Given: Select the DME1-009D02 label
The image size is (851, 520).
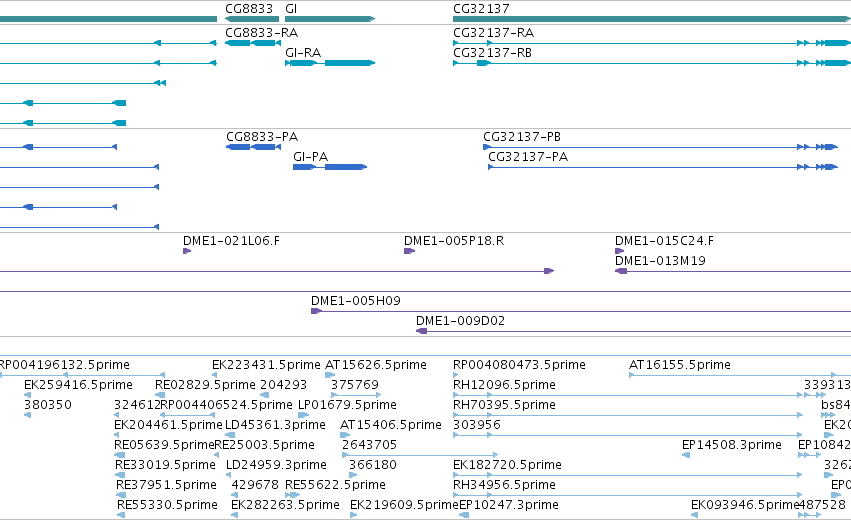Looking at the screenshot, I should 460,321.
